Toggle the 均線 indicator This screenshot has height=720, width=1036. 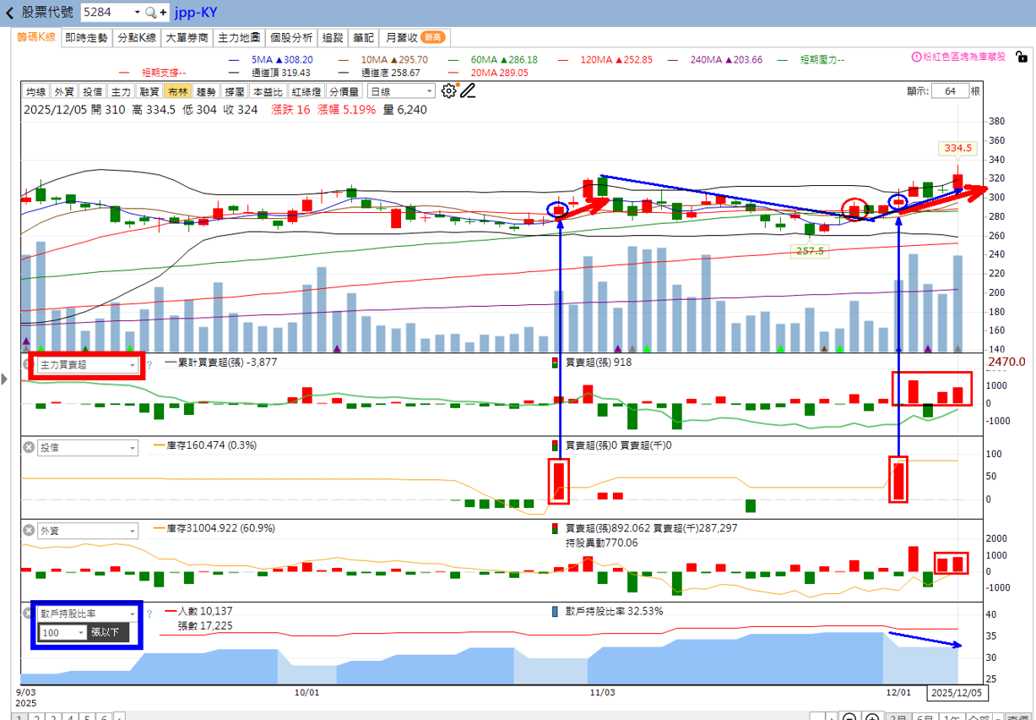pos(36,92)
